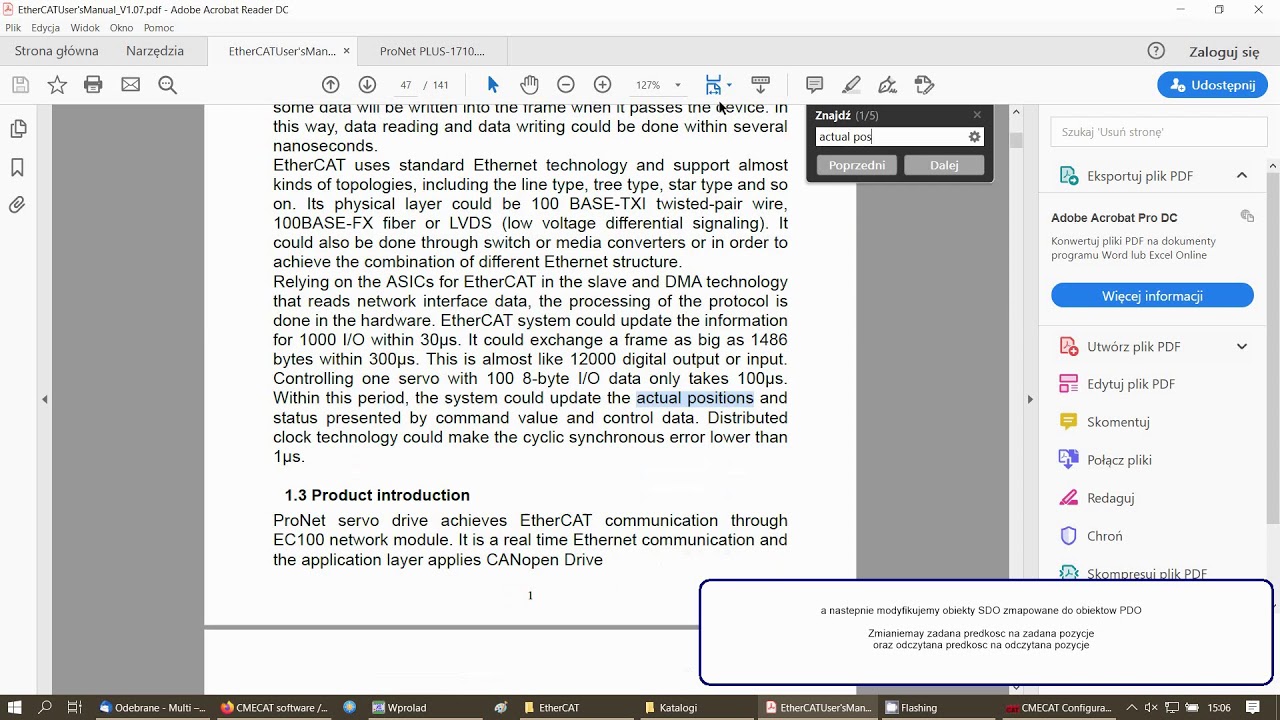Switch to the Narzędzia tab

point(155,51)
